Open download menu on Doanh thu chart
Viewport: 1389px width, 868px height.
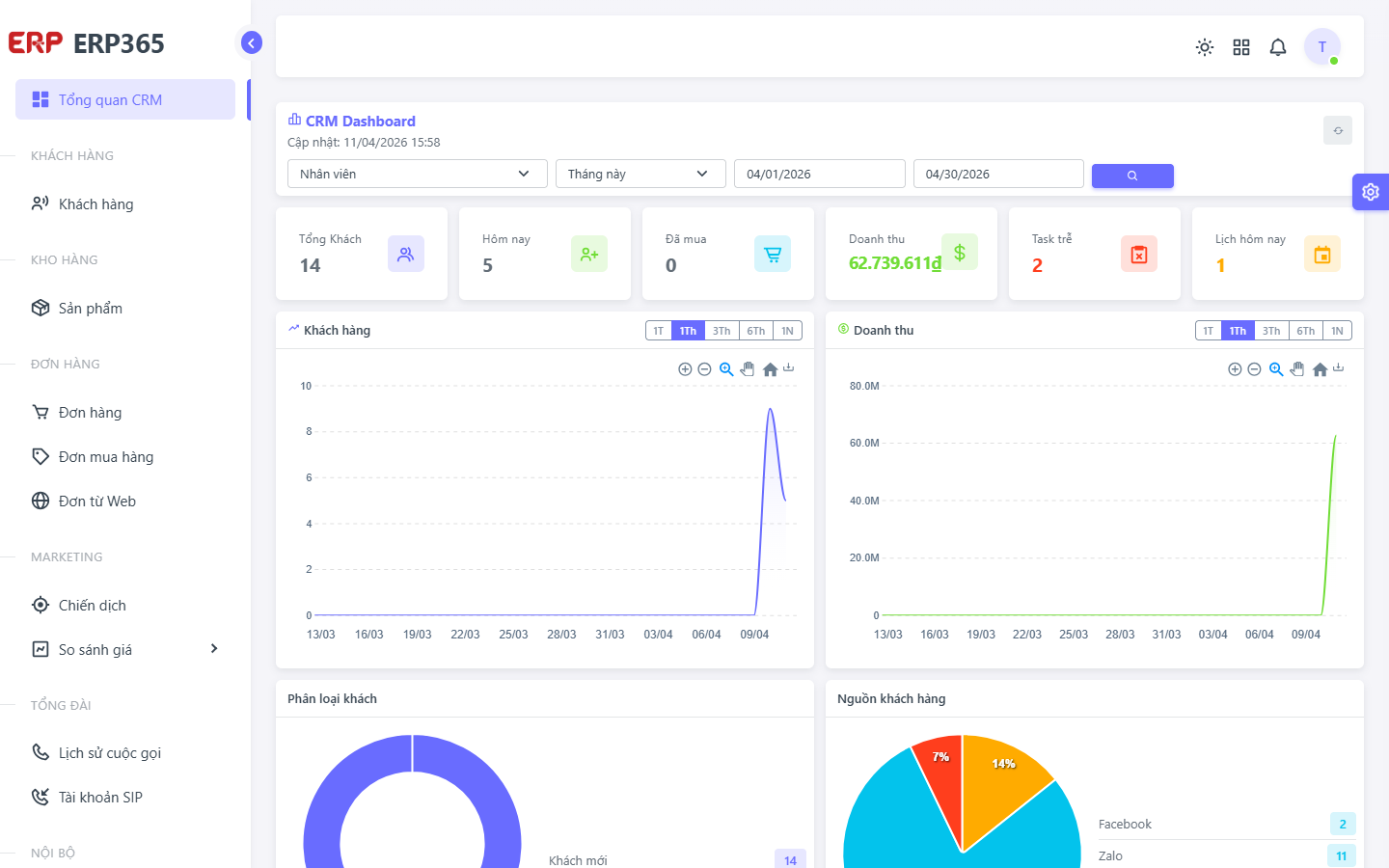1338,367
